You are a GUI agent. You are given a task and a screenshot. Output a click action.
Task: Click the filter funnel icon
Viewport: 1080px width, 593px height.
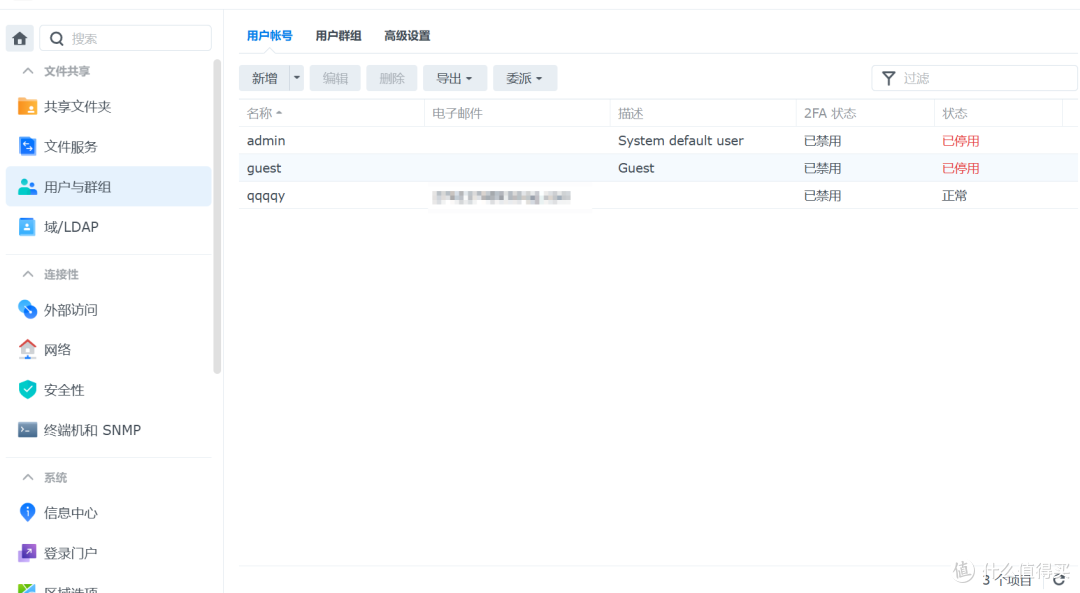889,78
